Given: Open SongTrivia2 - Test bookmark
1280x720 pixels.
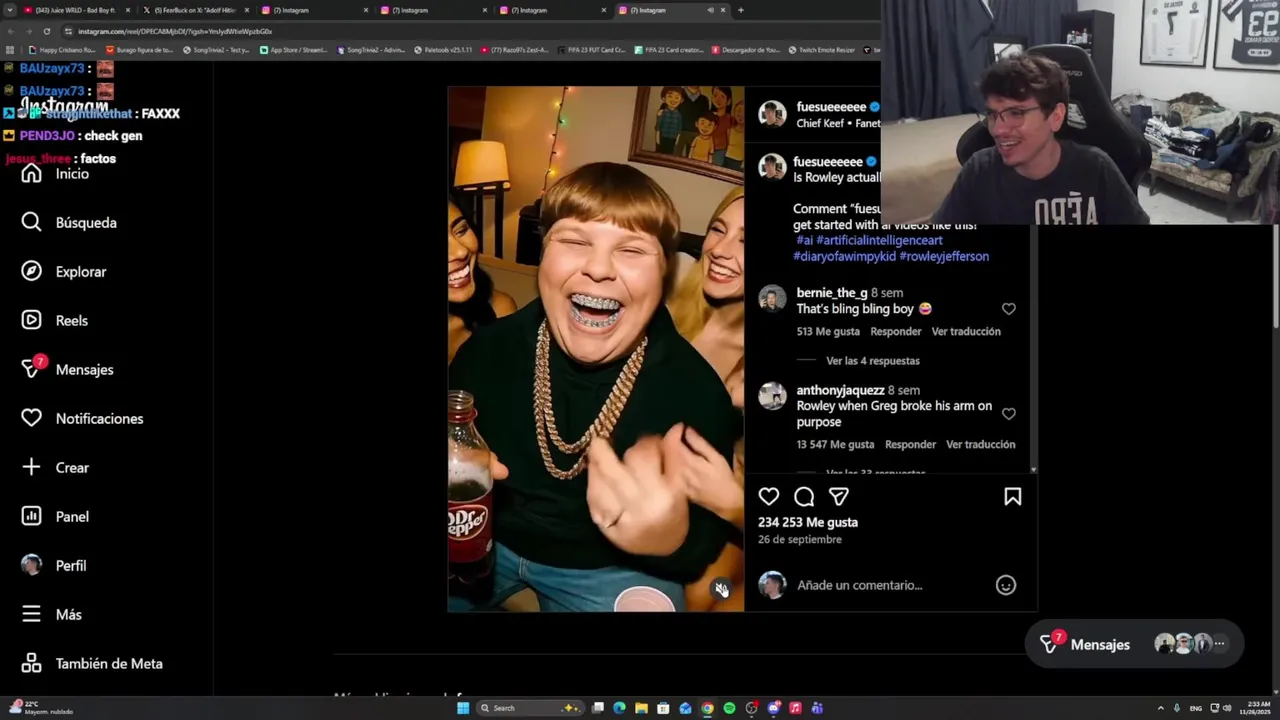Looking at the screenshot, I should (x=216, y=50).
